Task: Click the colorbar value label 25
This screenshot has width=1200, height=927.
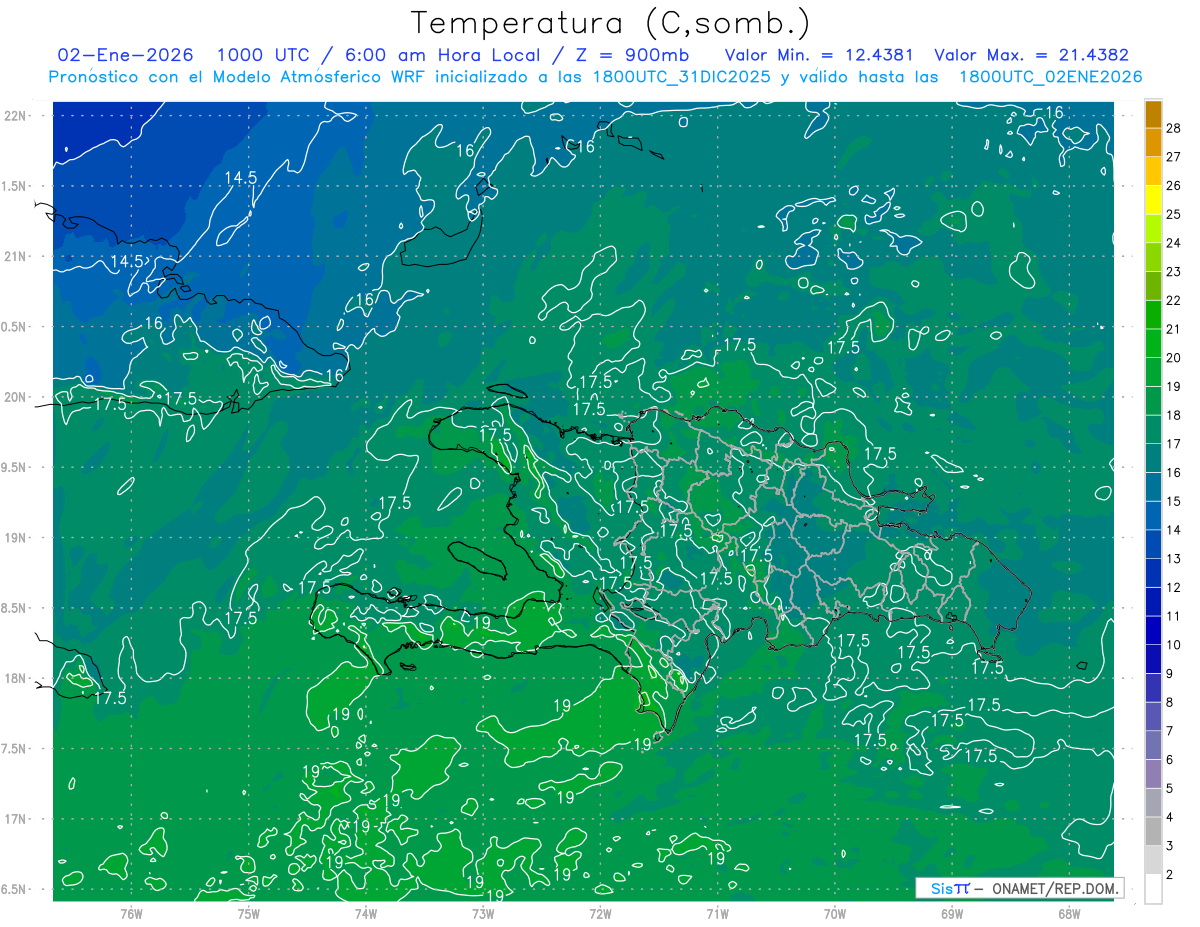Action: pos(1174,214)
